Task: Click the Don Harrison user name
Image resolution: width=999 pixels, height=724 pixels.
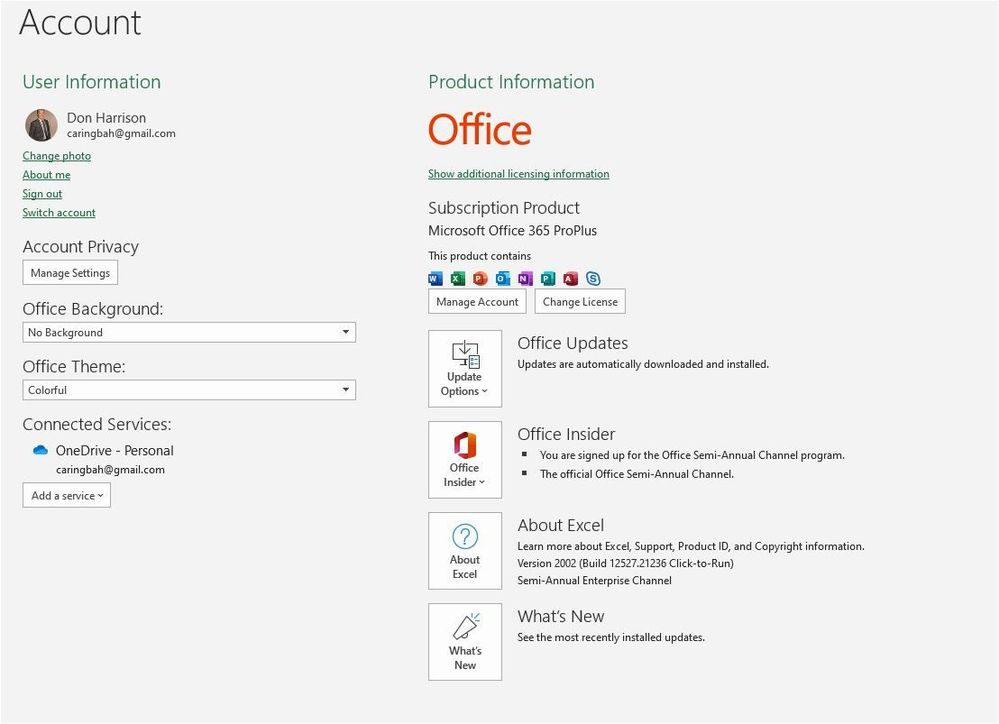Action: (x=106, y=118)
